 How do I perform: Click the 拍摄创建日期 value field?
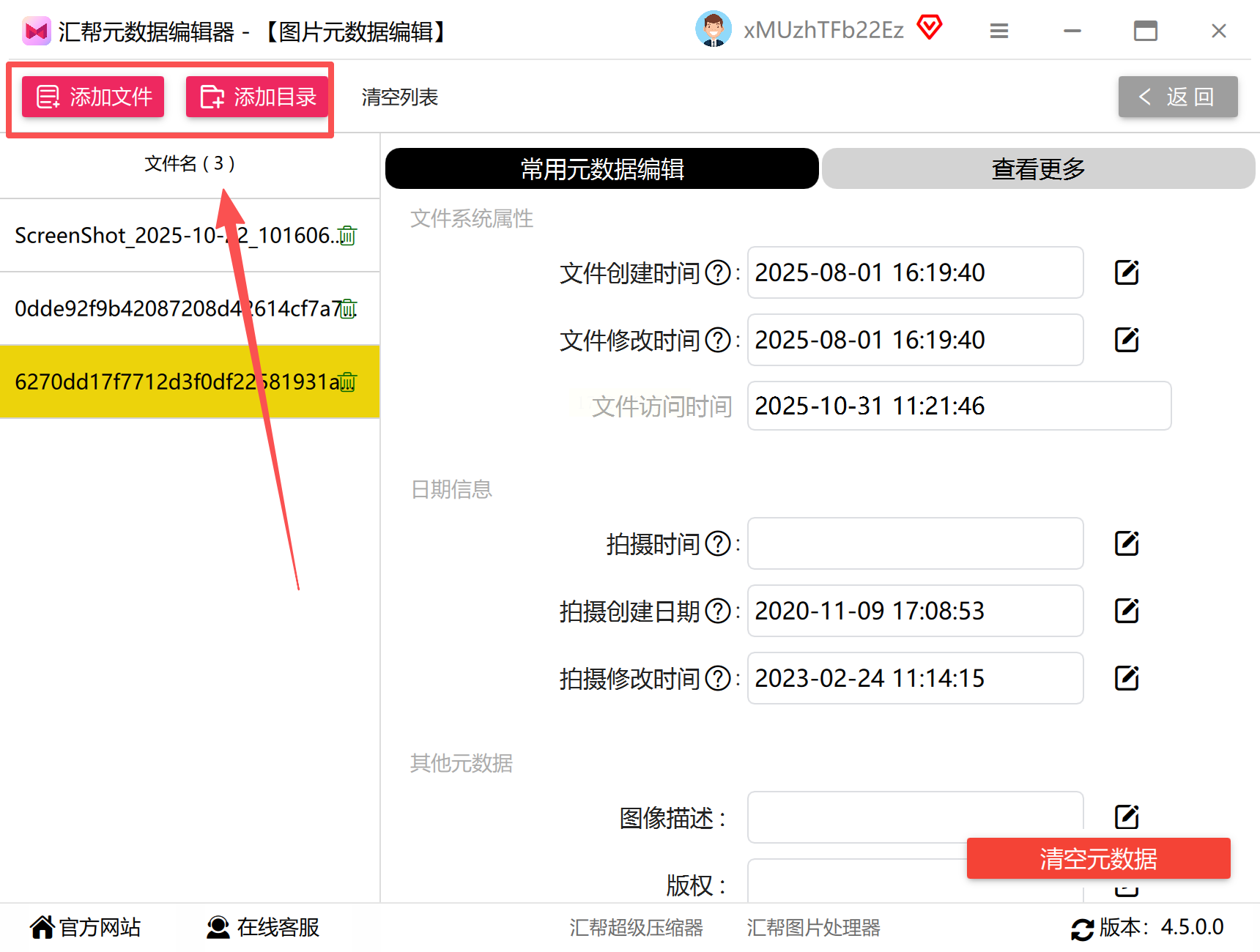915,611
